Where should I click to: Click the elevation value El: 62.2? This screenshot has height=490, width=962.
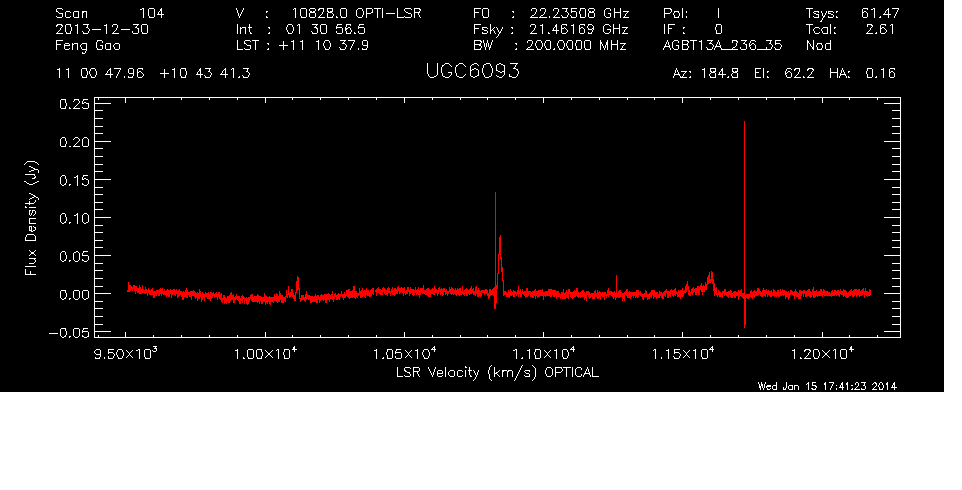784,74
